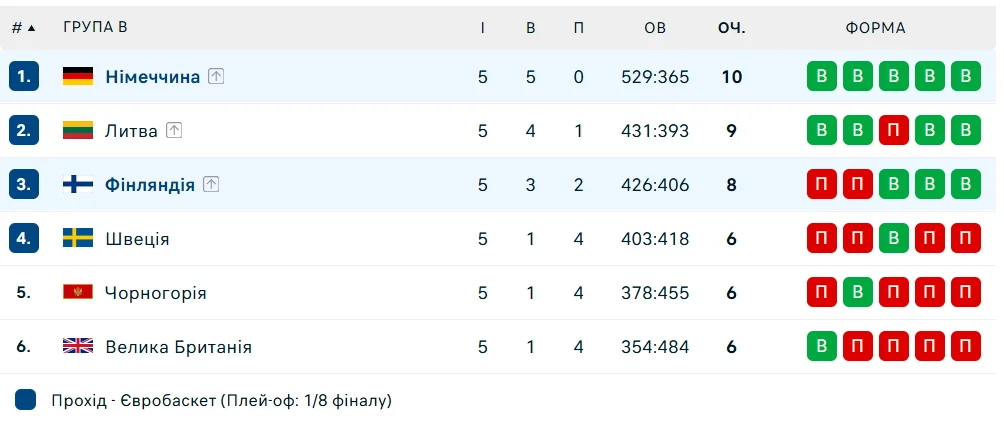1004x429 pixels.
Task: Sort table by the # rank column
Action: (x=23, y=28)
